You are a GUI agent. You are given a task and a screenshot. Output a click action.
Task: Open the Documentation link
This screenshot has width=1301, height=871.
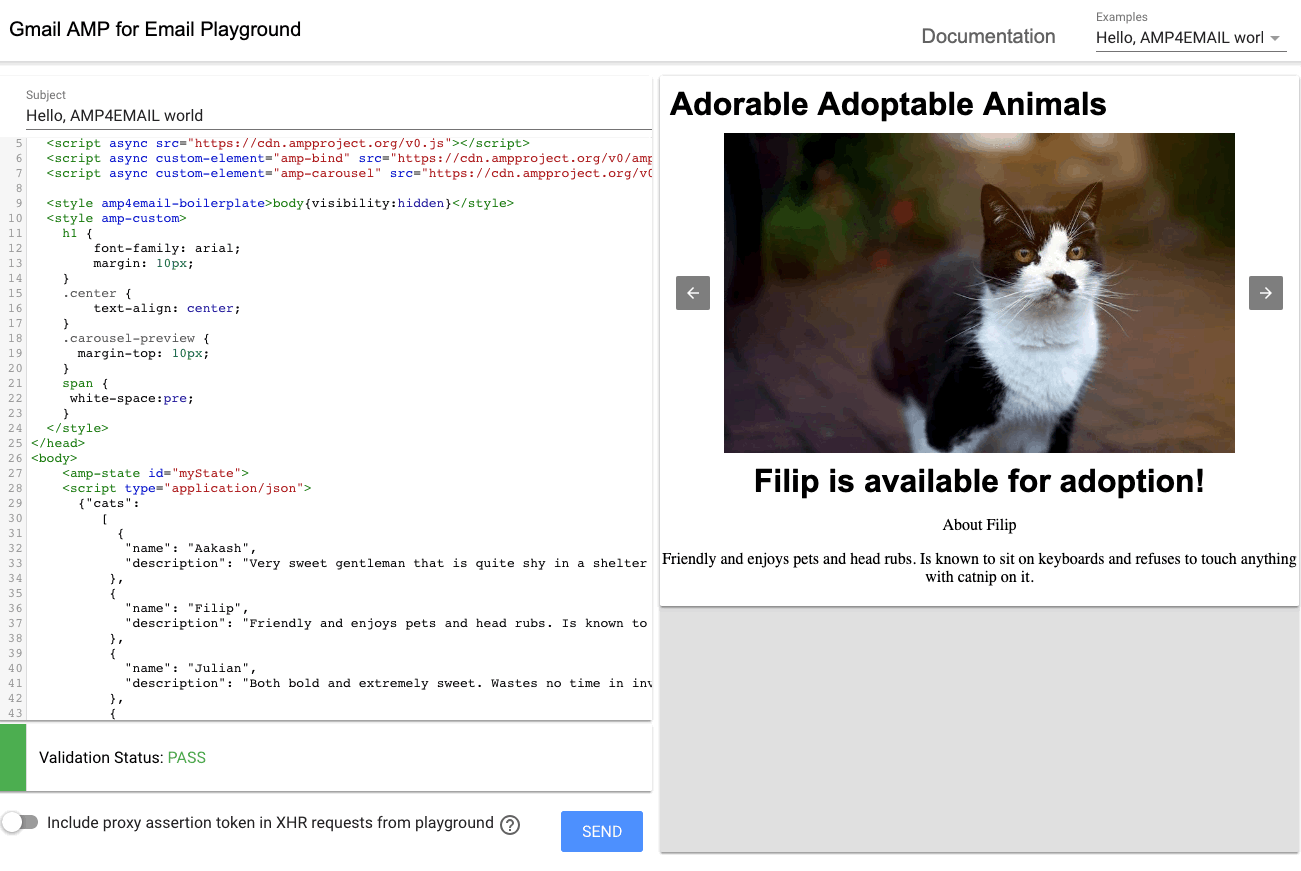(988, 36)
